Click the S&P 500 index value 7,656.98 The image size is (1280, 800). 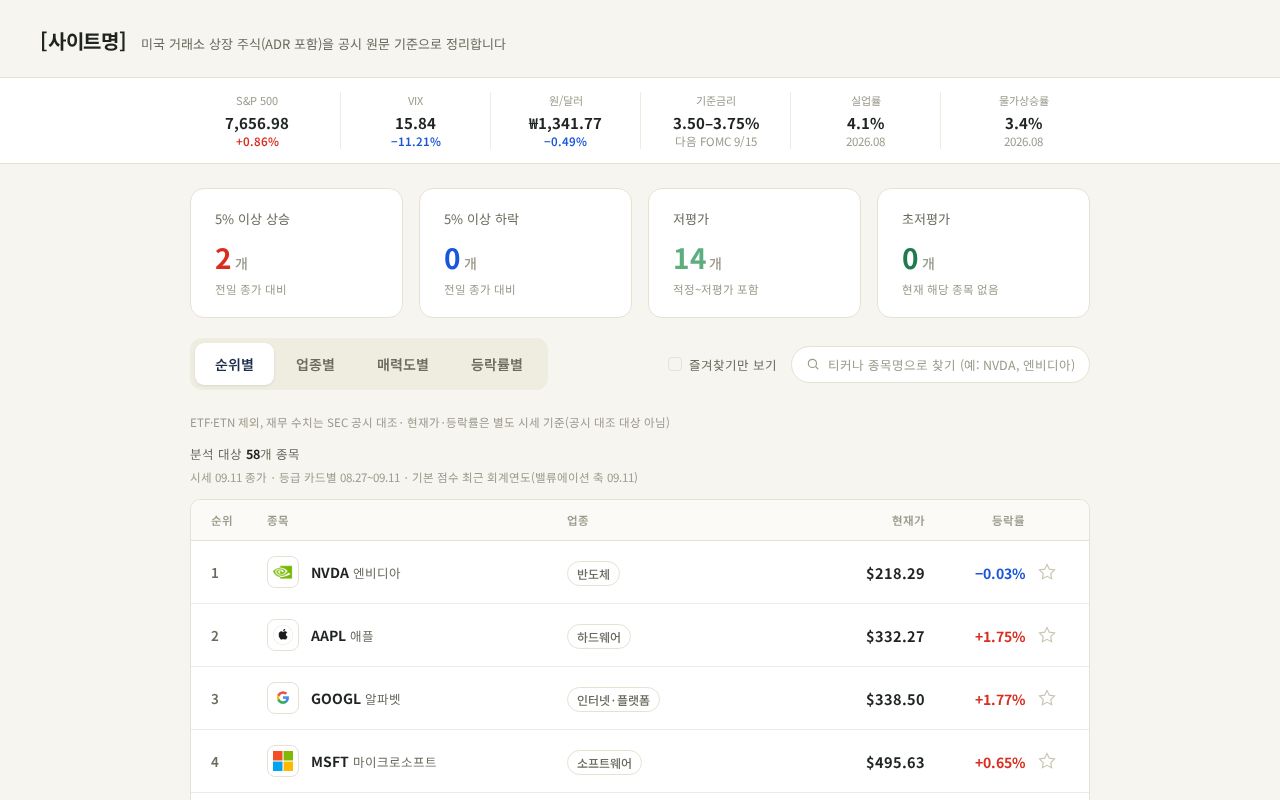tap(257, 123)
